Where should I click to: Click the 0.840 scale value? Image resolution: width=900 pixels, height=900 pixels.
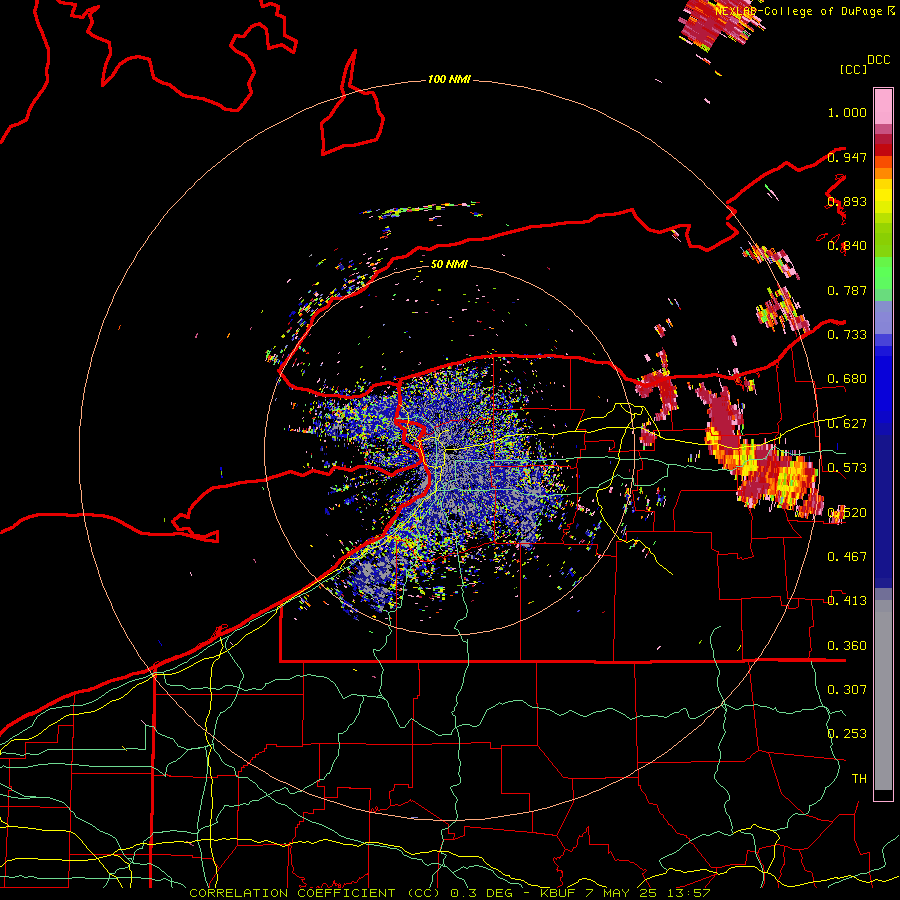click(x=847, y=246)
